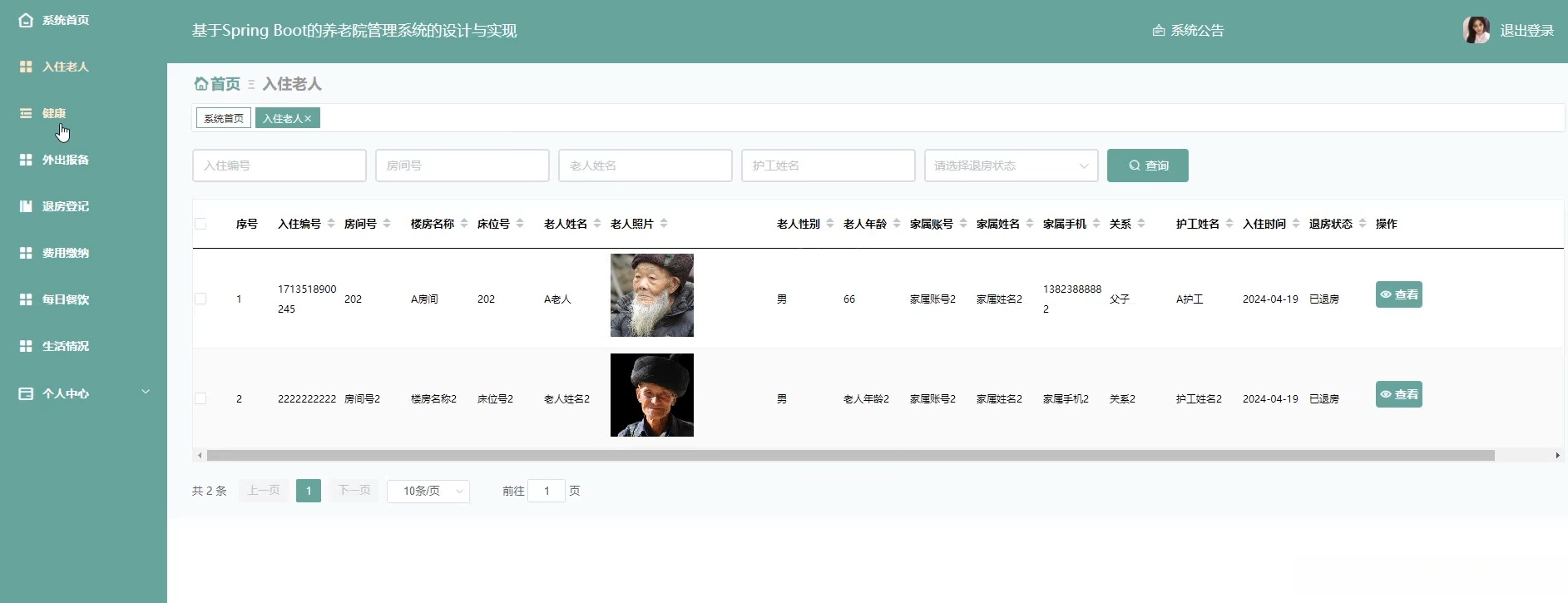Viewport: 1568px width, 603px height.
Task: Sort by 家属手机 column arrows
Action: coord(1096,224)
